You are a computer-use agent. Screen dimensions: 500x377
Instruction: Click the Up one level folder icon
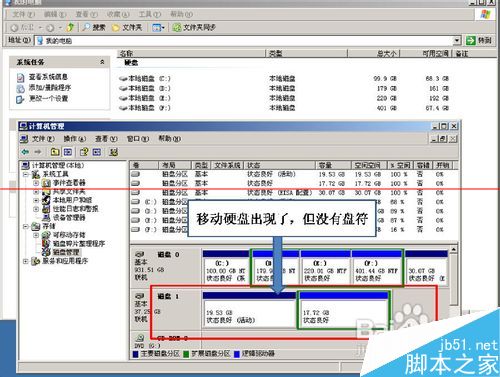pyautogui.click(x=55, y=152)
